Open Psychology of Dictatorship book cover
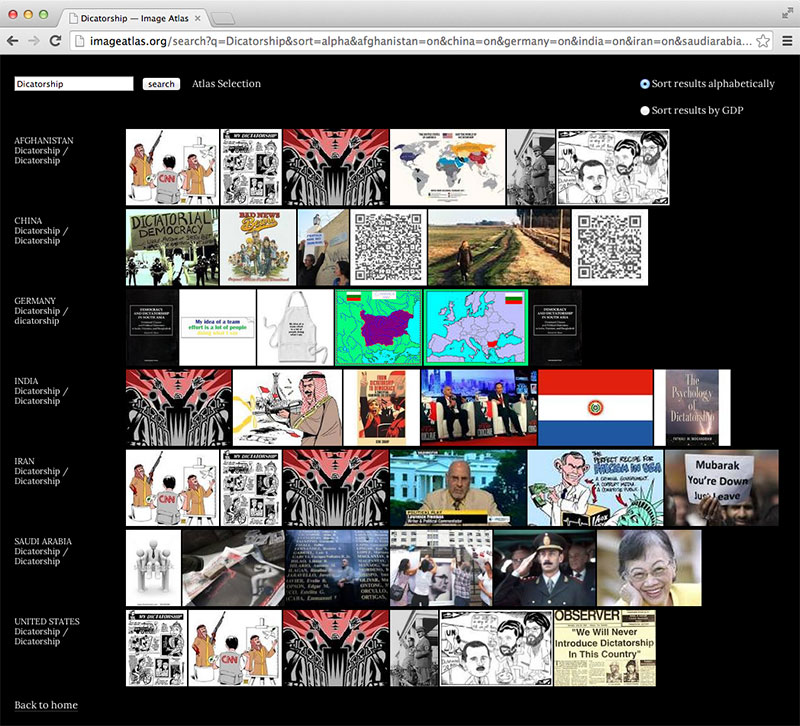The image size is (800, 726). (x=692, y=408)
